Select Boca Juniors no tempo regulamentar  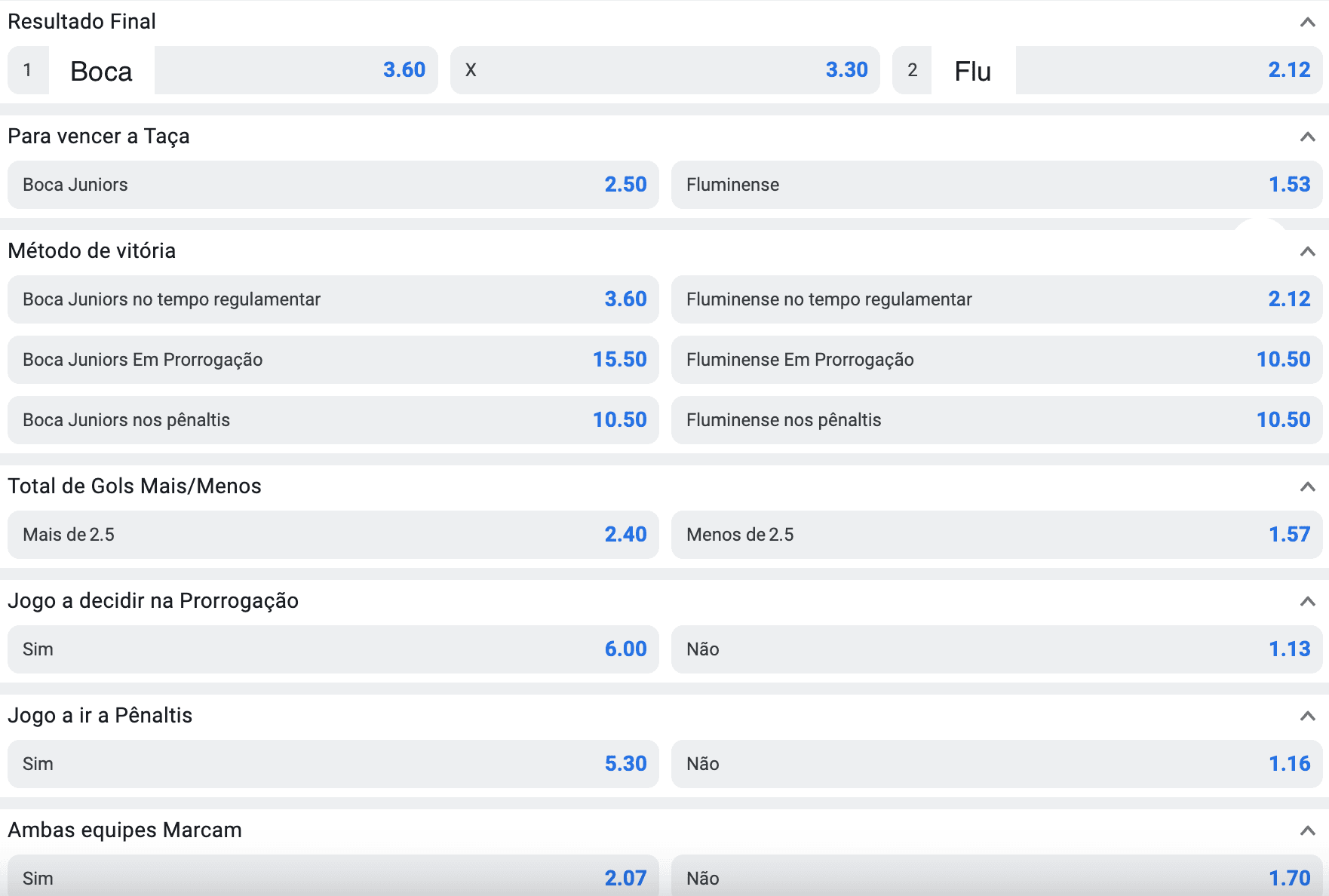click(333, 299)
